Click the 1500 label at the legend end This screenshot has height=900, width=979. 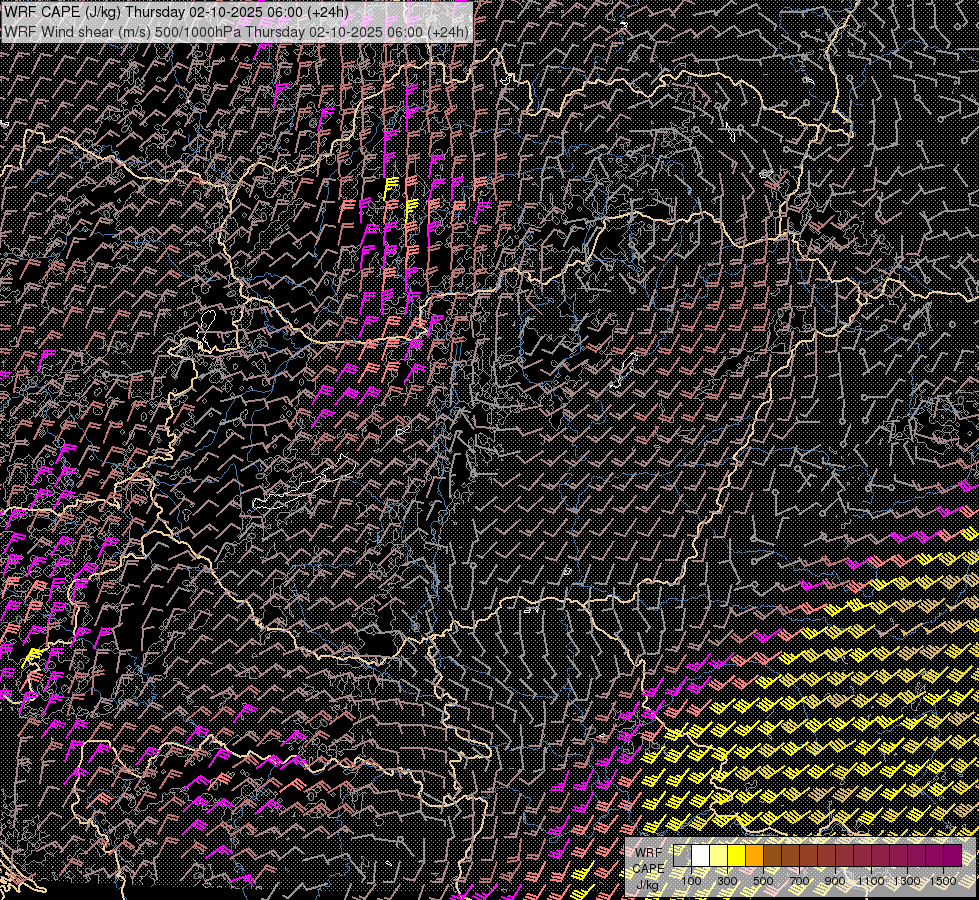click(942, 881)
